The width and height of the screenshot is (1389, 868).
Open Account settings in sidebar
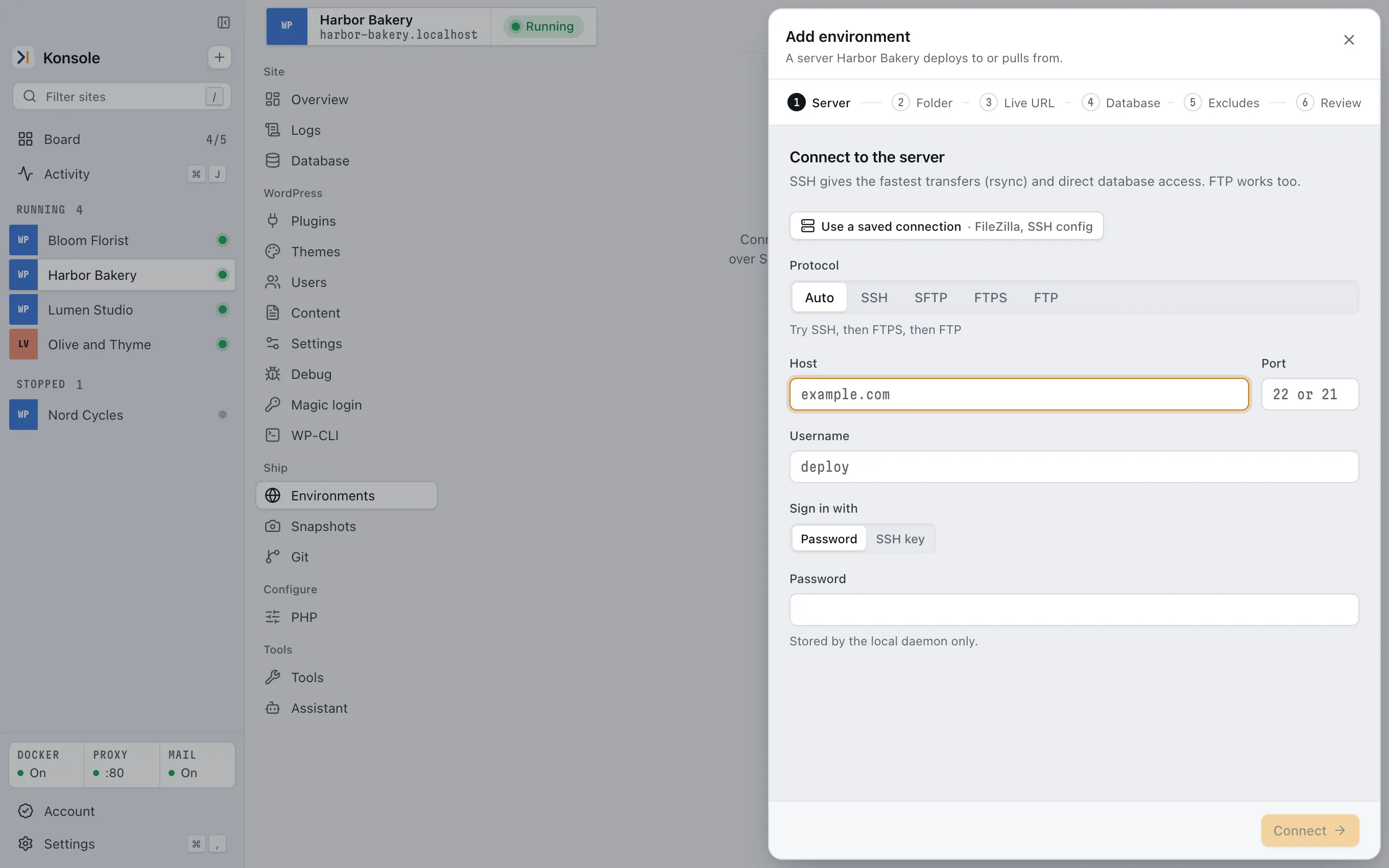tap(122, 811)
